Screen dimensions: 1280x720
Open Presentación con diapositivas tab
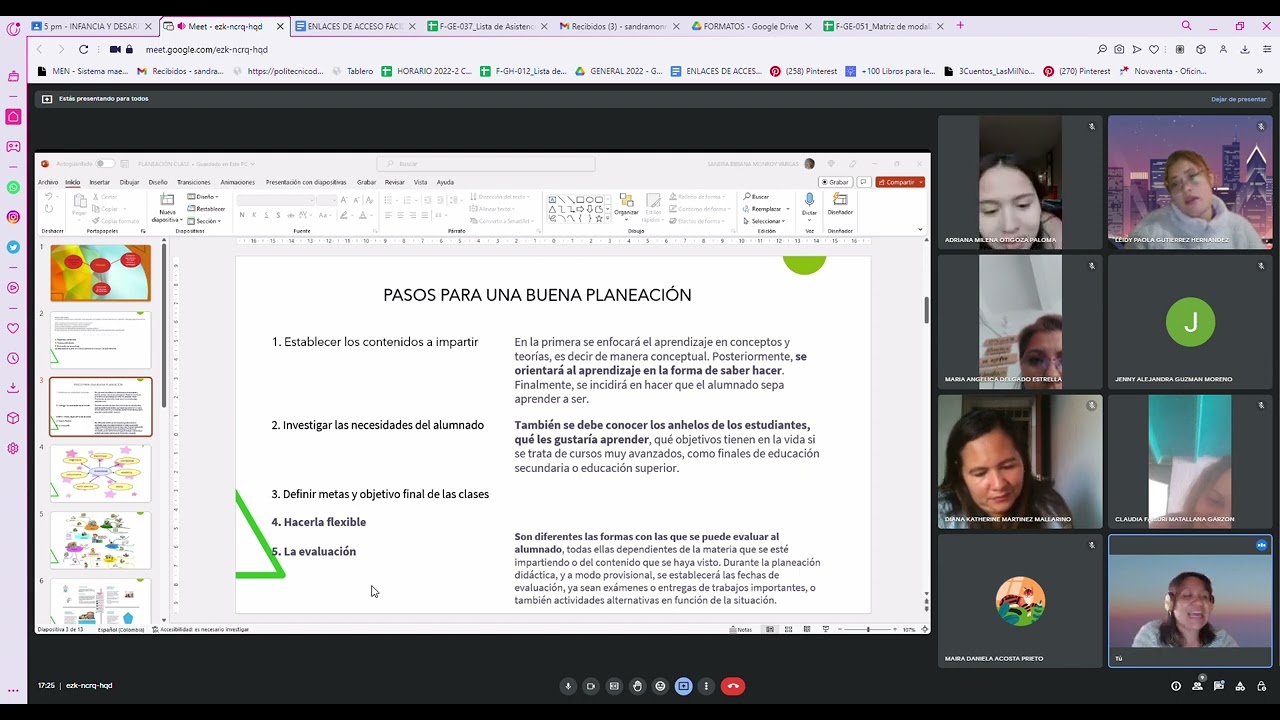pos(305,182)
